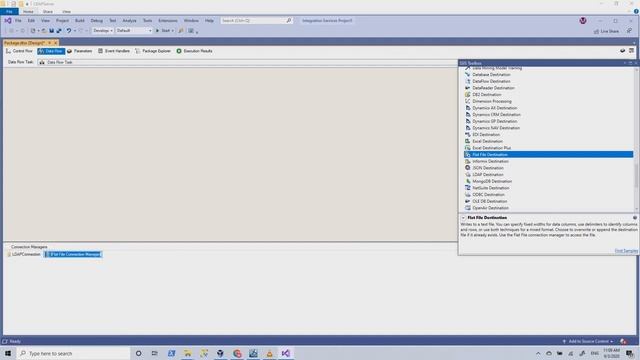Open the user account avatar icon
Image resolution: width=640 pixels, height=360 pixels.
coord(583,20)
